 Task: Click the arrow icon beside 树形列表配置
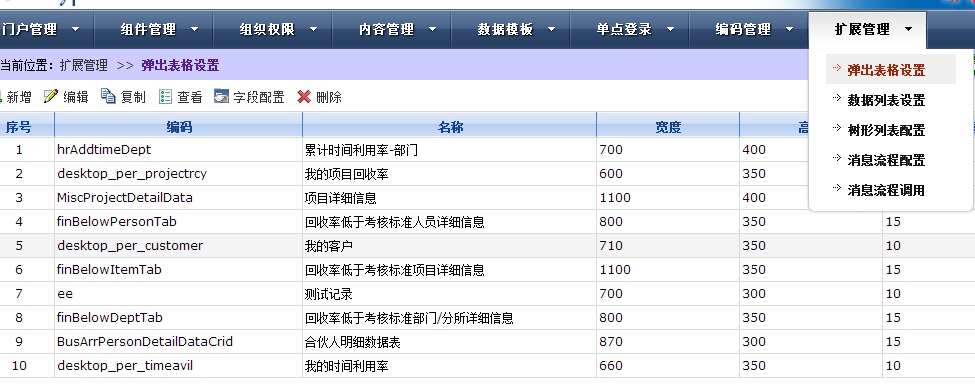pos(836,128)
